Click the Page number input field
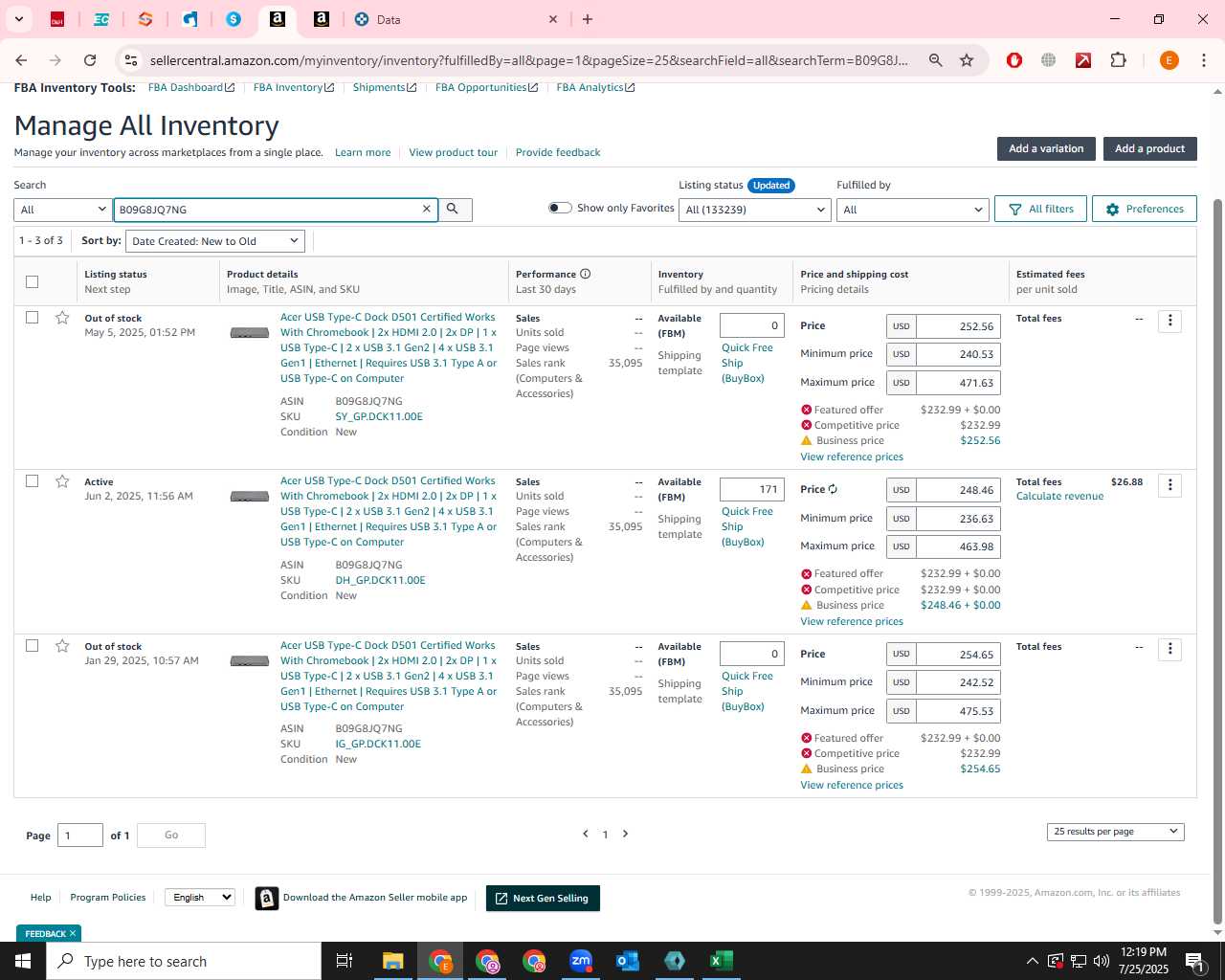The width and height of the screenshot is (1225, 980). 80,835
